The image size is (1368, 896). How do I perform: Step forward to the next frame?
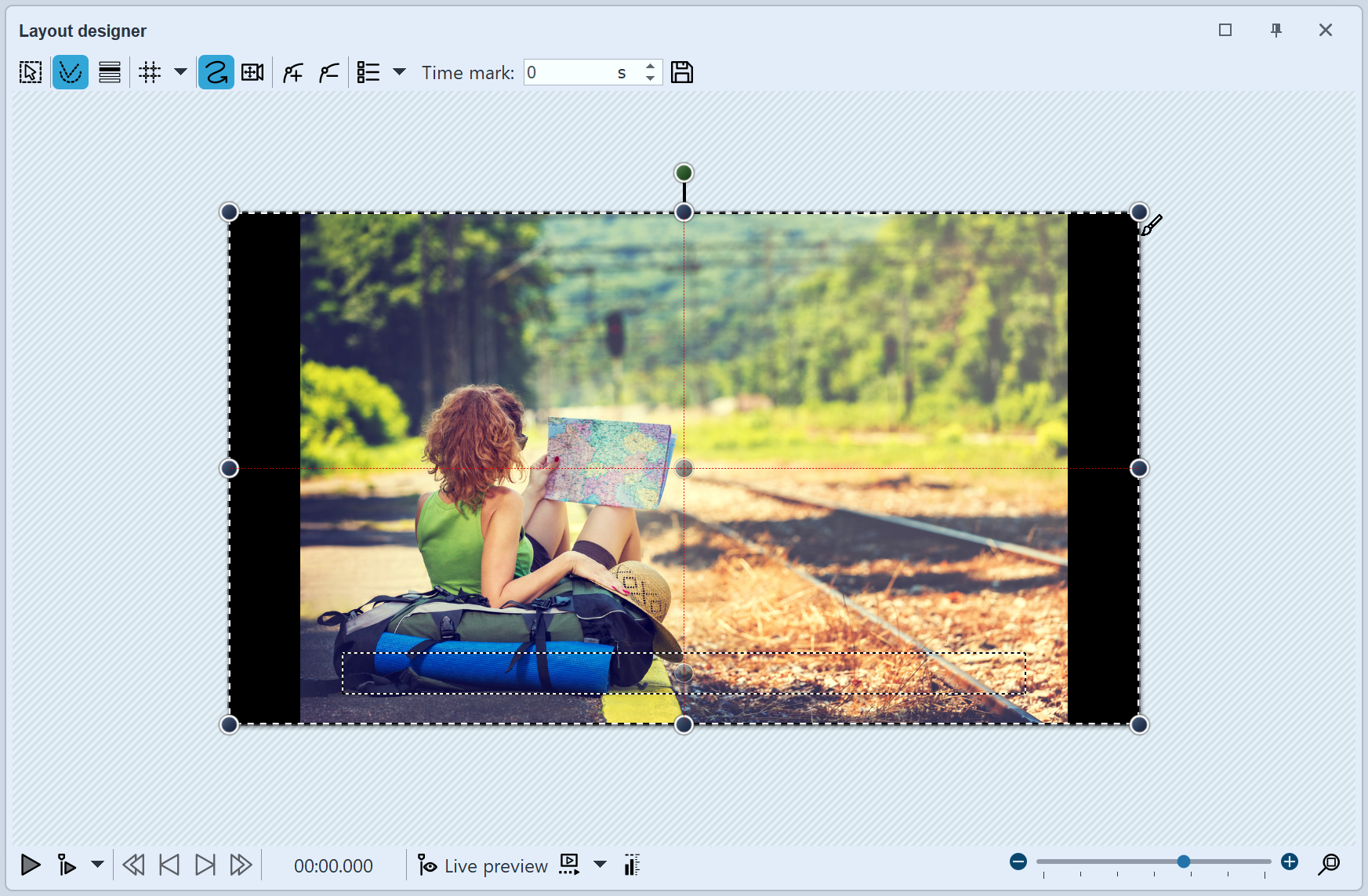pos(205,865)
